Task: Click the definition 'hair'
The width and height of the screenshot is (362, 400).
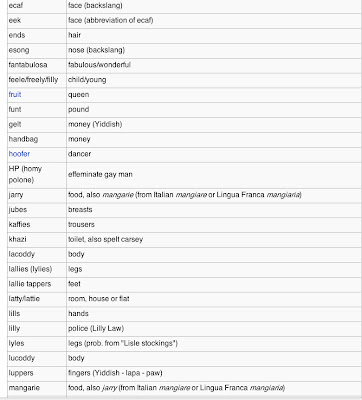Action: [x=74, y=35]
